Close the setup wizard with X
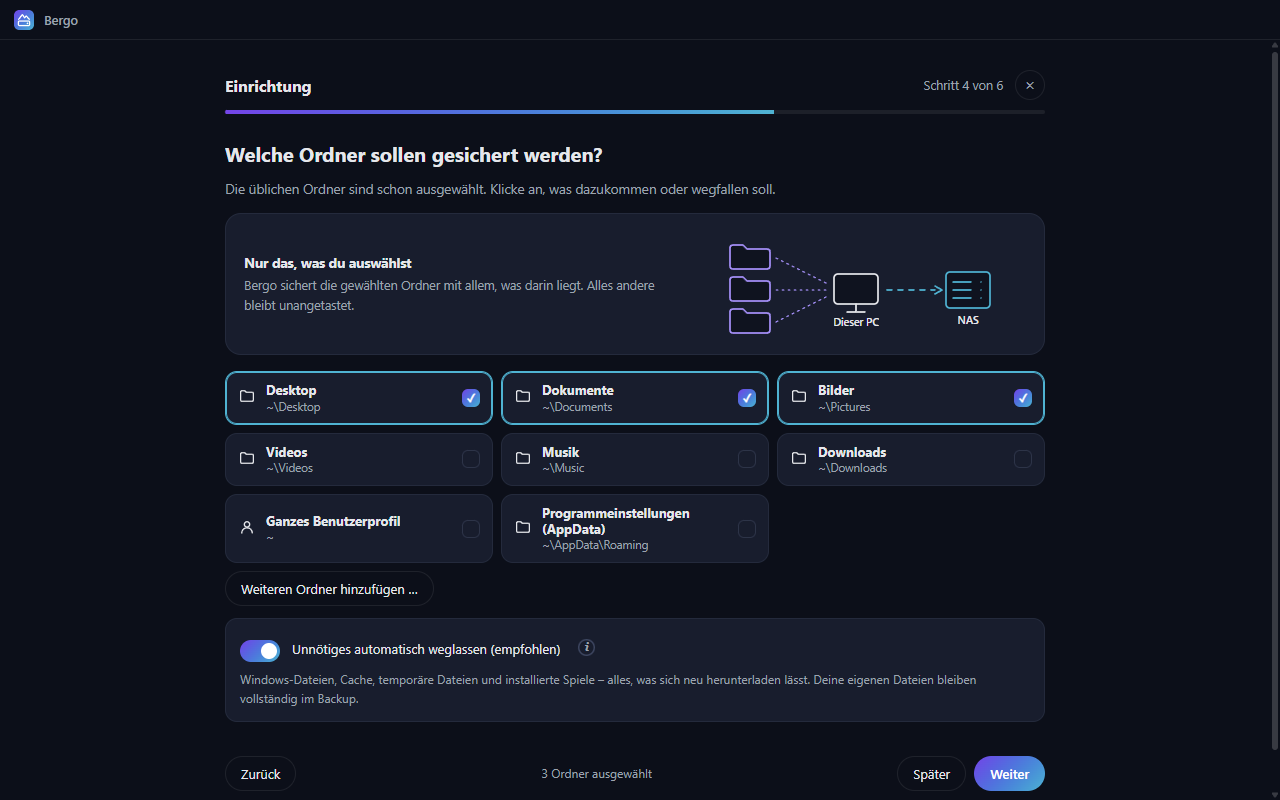The width and height of the screenshot is (1280, 800). click(1030, 86)
